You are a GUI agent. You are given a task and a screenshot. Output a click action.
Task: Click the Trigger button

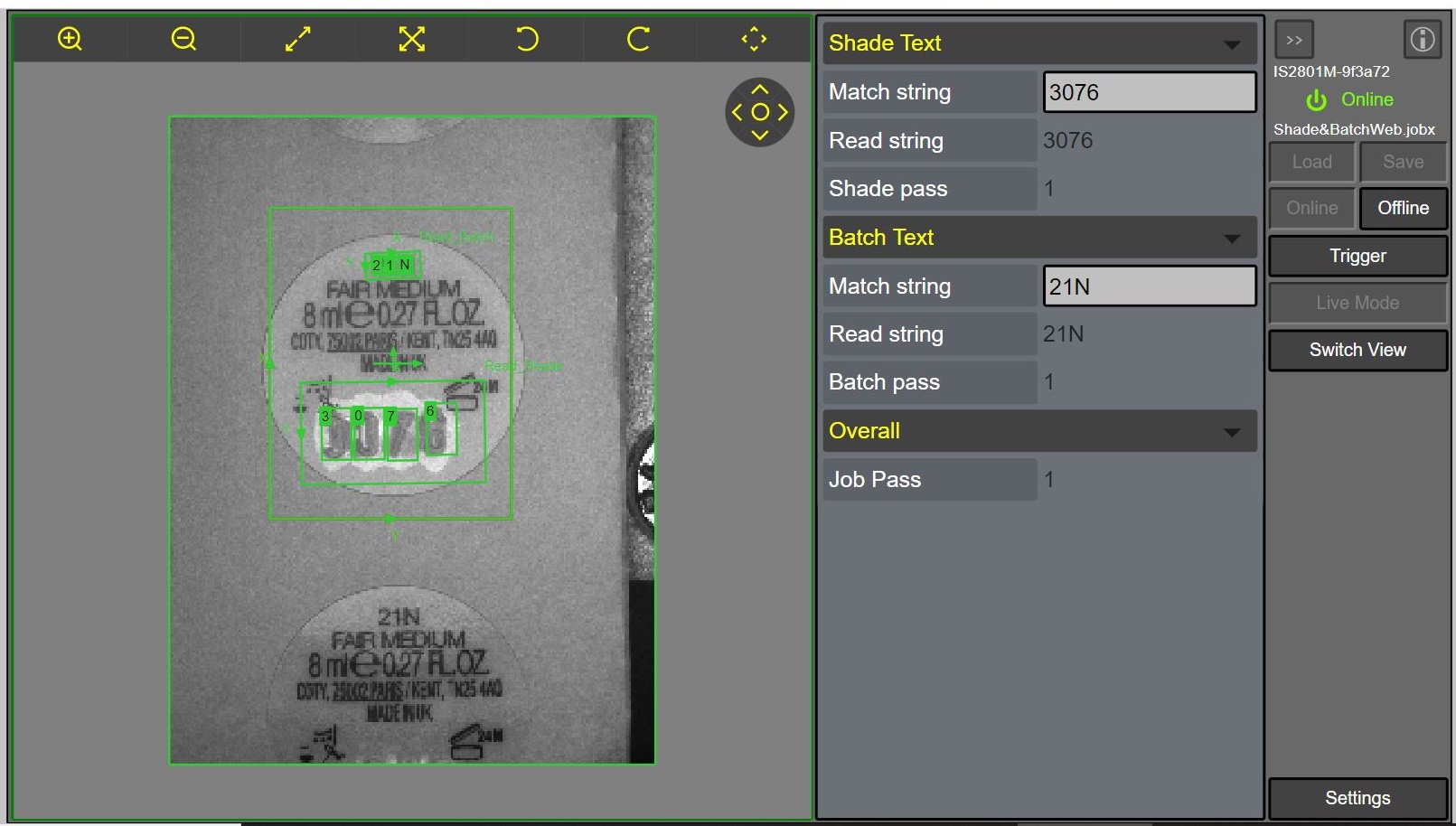[x=1357, y=256]
